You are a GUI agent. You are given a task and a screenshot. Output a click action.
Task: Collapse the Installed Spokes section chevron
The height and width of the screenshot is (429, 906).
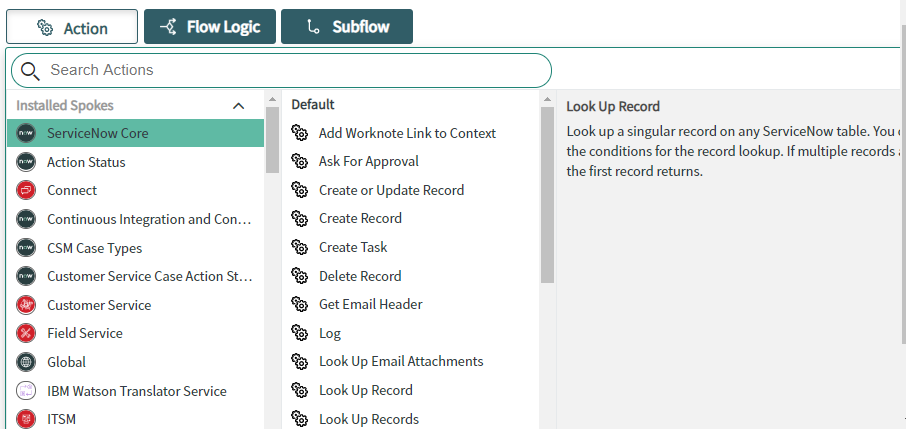click(238, 106)
